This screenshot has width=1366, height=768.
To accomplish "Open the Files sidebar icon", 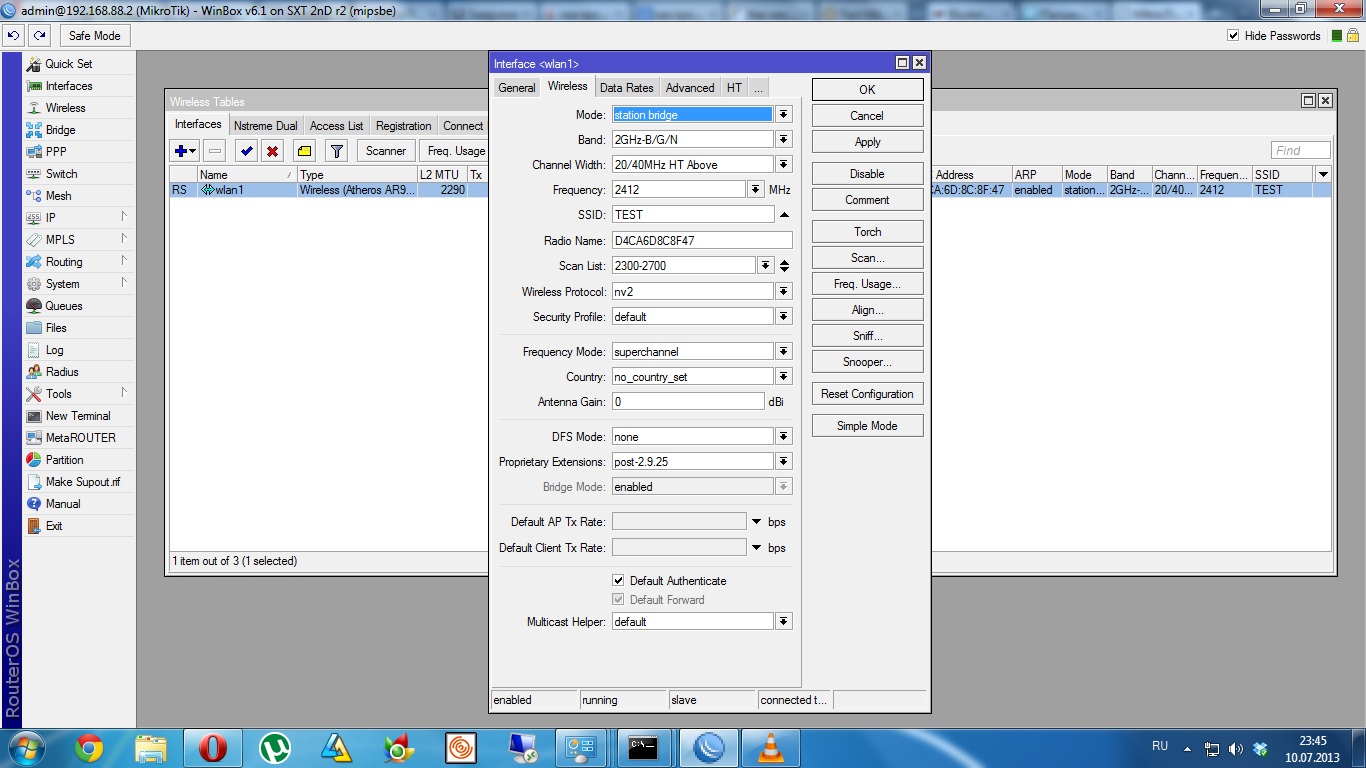I will (x=35, y=328).
